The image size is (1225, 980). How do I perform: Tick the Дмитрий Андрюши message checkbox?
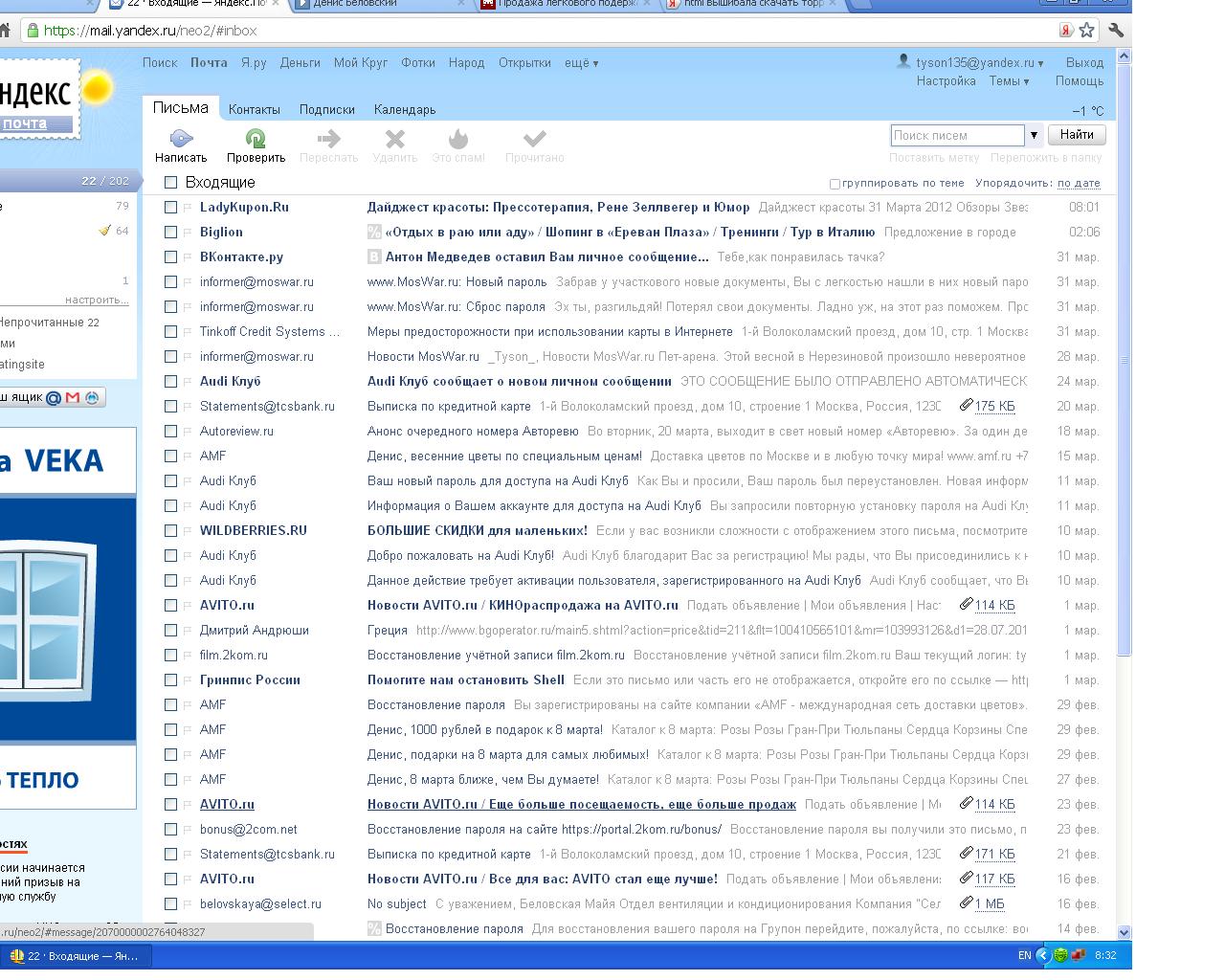(170, 630)
